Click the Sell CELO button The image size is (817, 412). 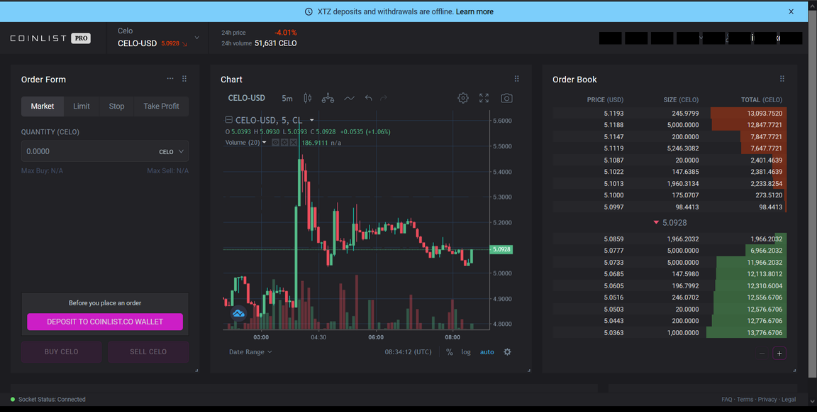[x=148, y=352]
